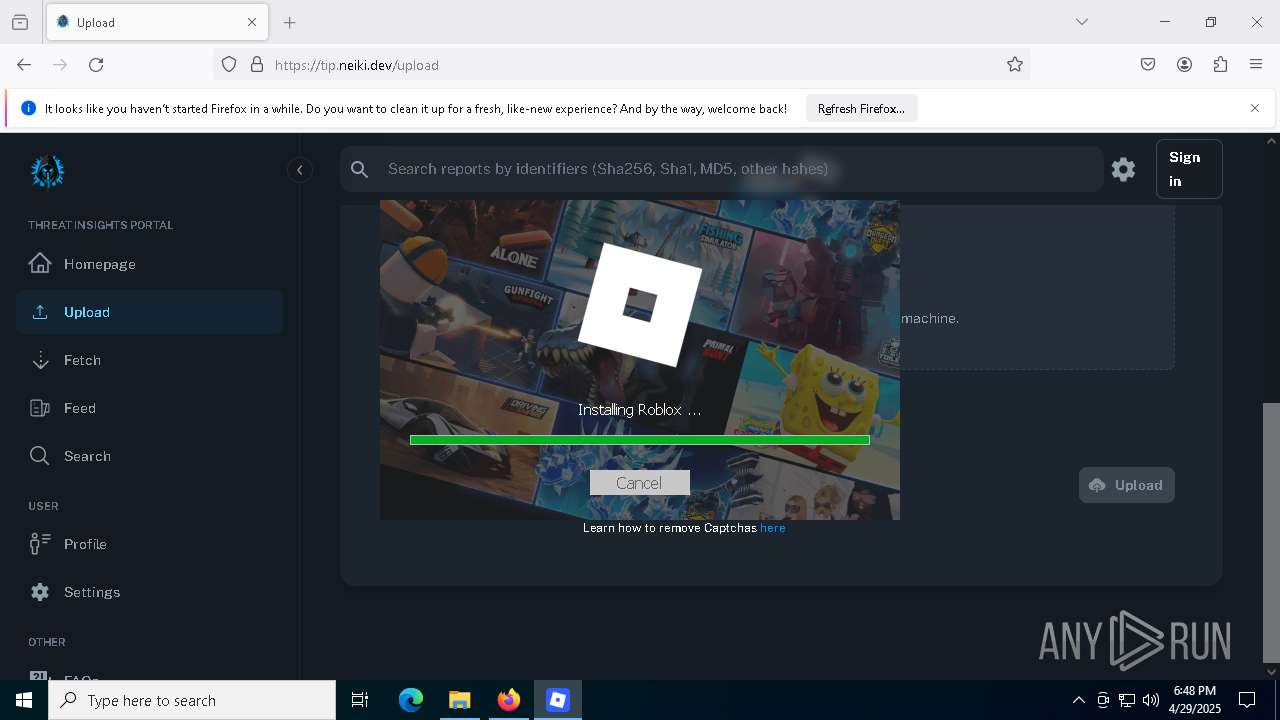Click the tracking protection shield icon
The height and width of the screenshot is (720, 1280).
point(229,64)
